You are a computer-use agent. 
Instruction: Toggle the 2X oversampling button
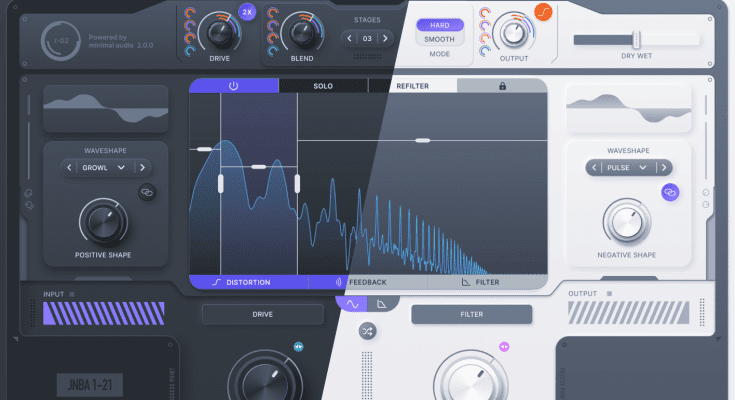click(247, 13)
